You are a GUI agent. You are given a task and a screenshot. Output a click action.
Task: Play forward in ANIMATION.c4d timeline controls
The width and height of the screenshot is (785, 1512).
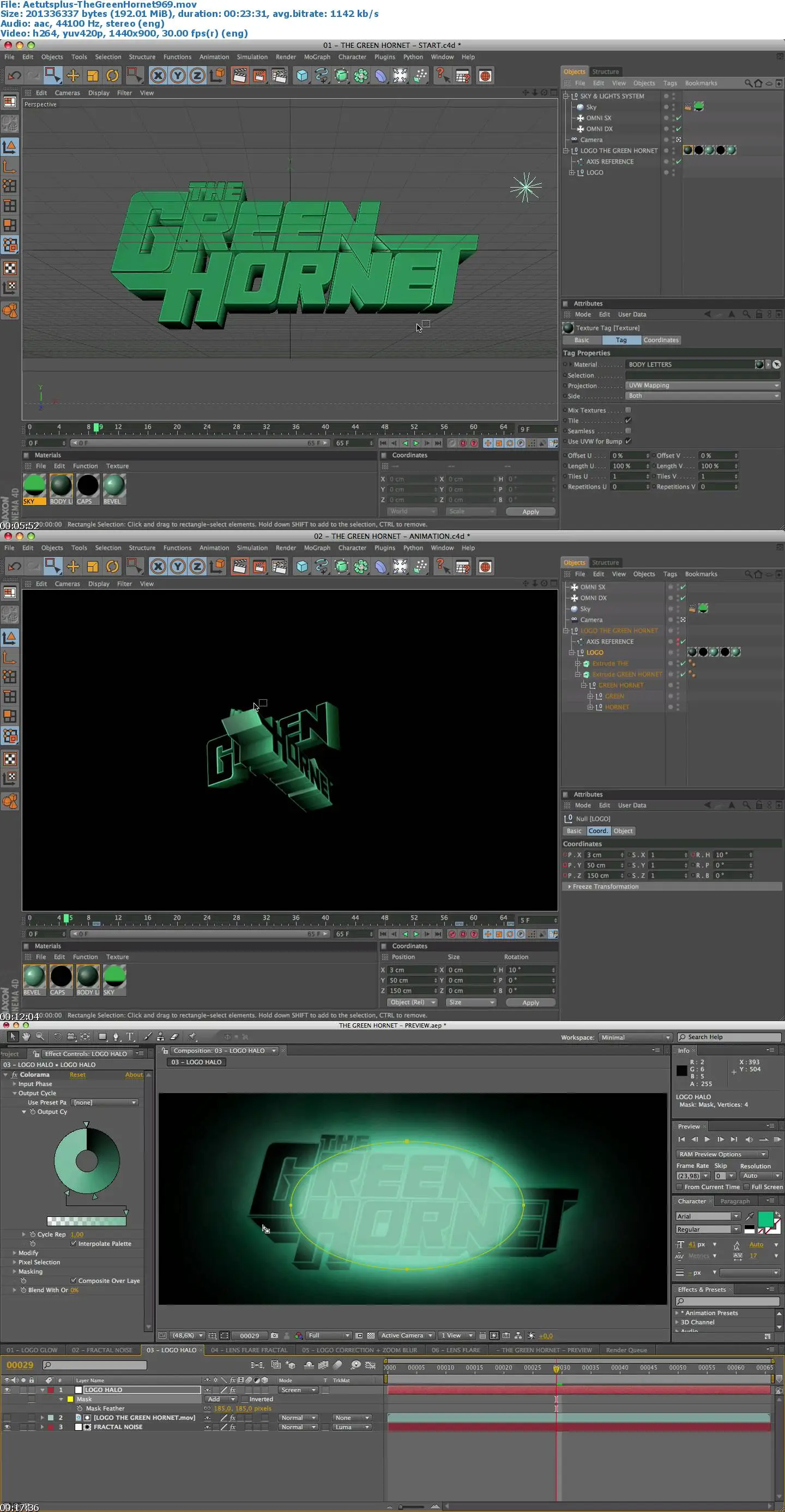tap(416, 934)
